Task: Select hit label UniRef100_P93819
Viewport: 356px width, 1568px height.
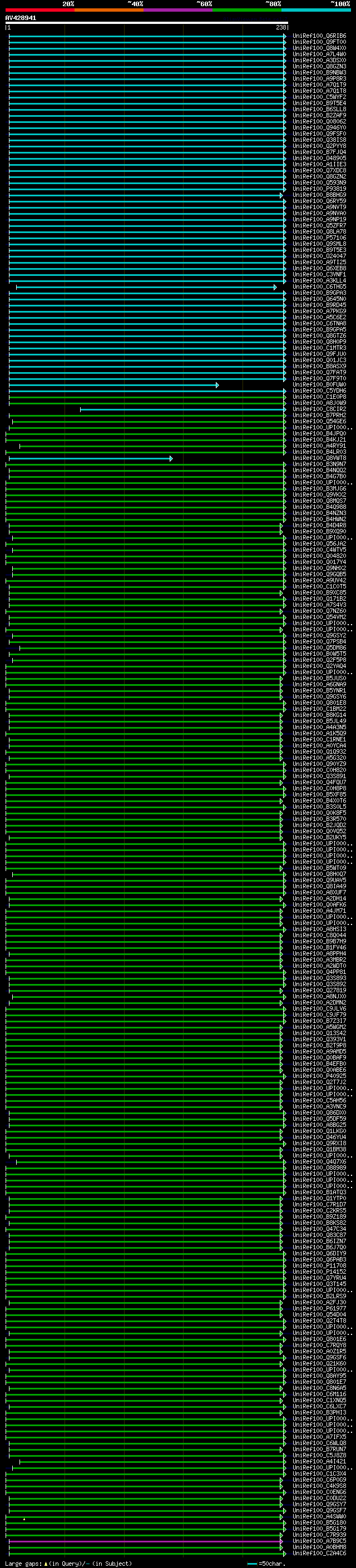Action: coord(319,189)
